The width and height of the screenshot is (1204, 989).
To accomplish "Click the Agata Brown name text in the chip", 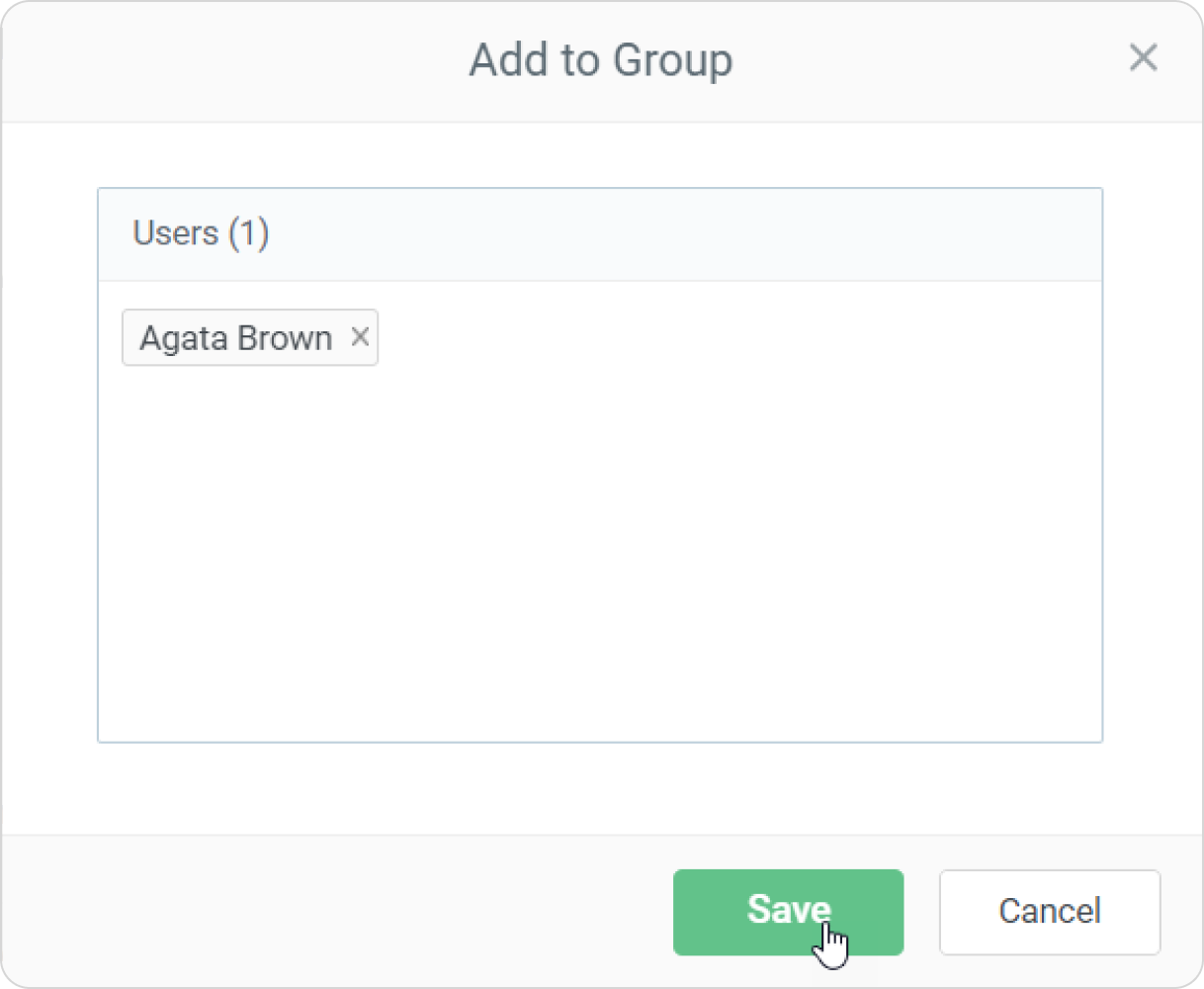I will 235,338.
